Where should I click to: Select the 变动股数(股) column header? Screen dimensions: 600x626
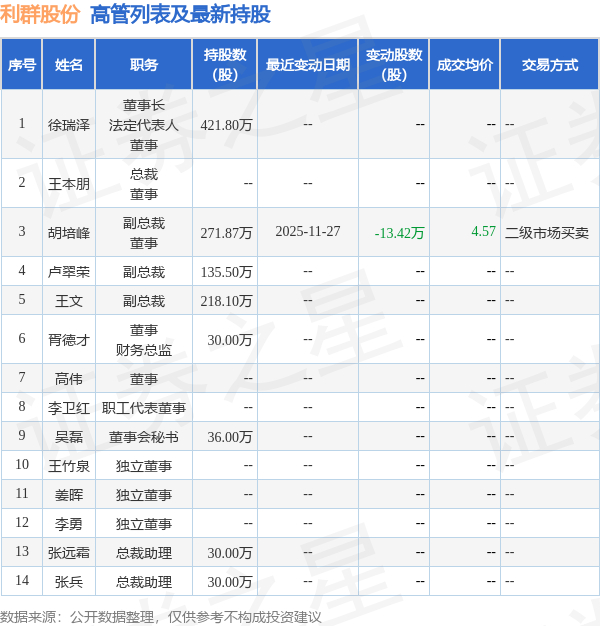394,65
